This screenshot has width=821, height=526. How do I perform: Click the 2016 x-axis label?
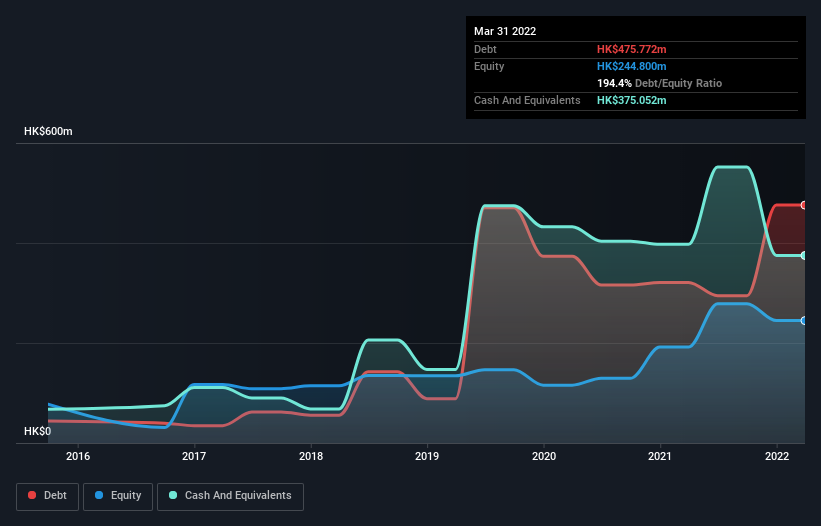[78, 456]
